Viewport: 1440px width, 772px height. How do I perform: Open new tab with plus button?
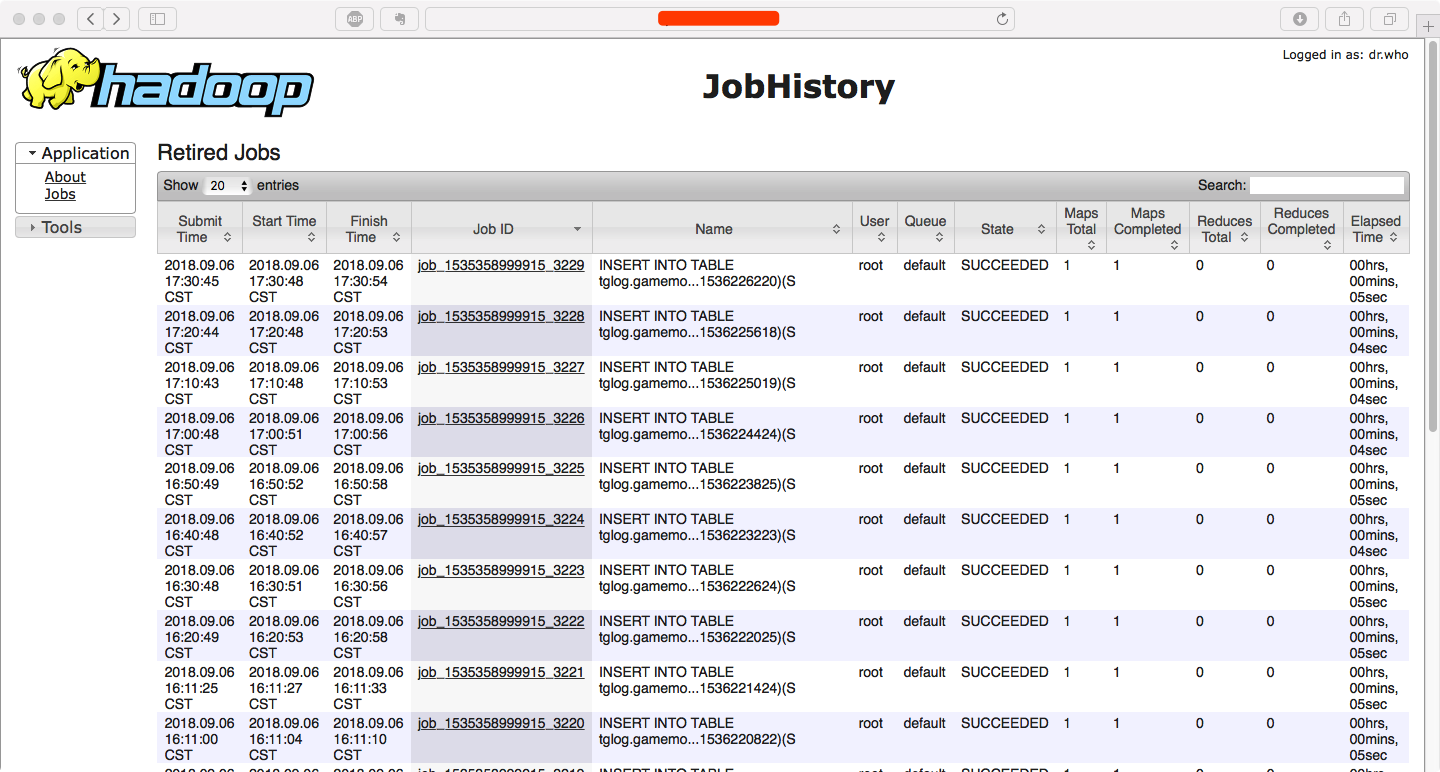click(x=1428, y=26)
